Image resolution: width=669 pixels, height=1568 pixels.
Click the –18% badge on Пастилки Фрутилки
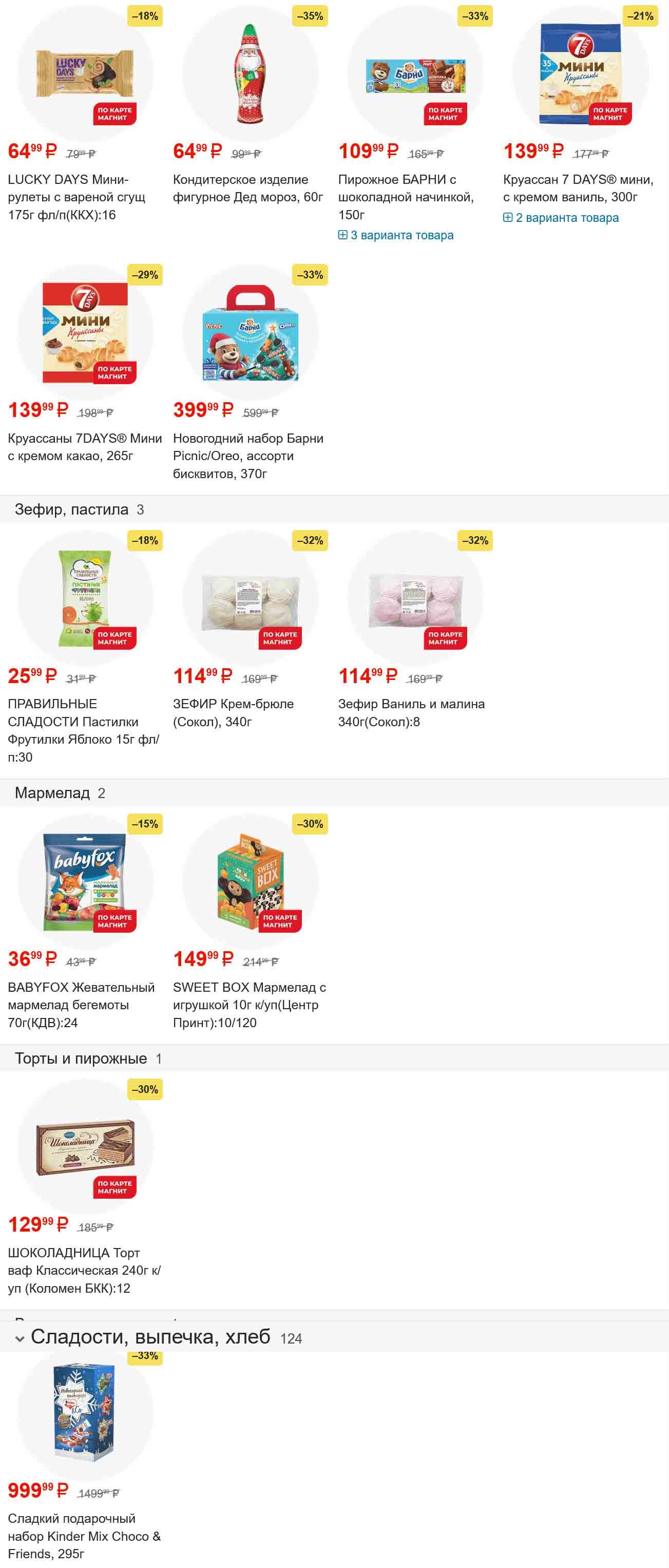(144, 540)
